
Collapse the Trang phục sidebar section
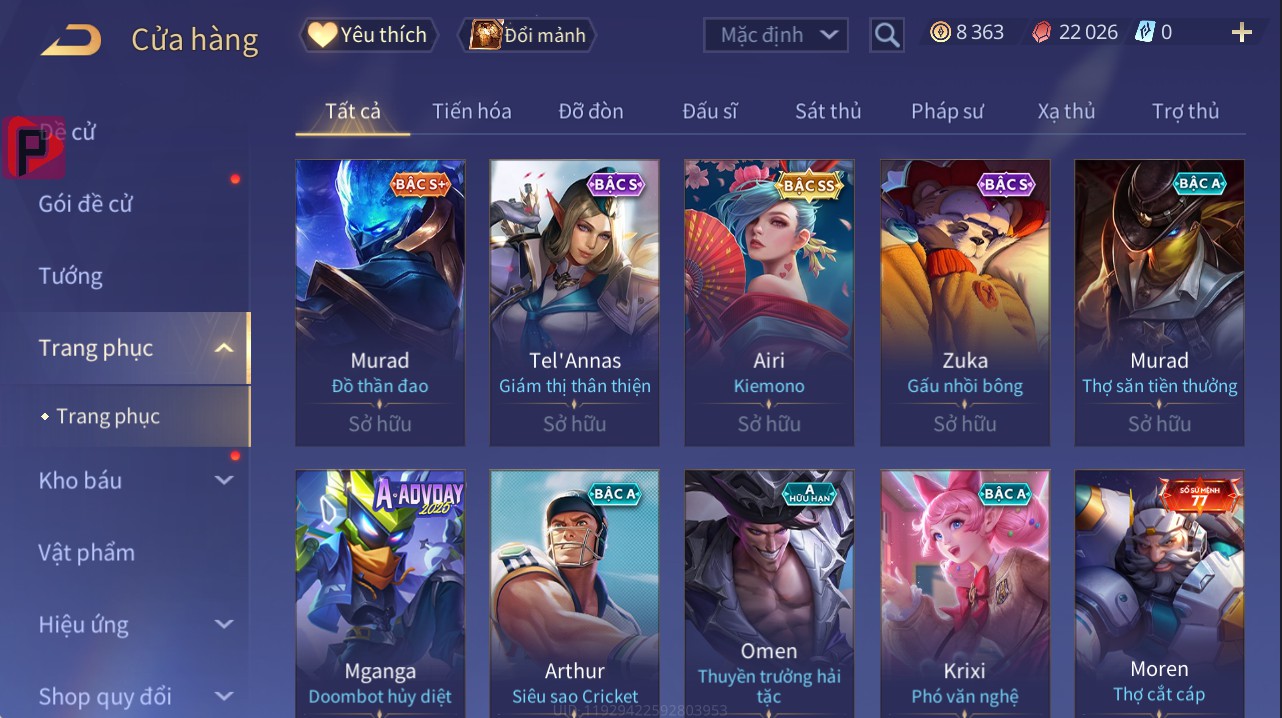point(224,348)
